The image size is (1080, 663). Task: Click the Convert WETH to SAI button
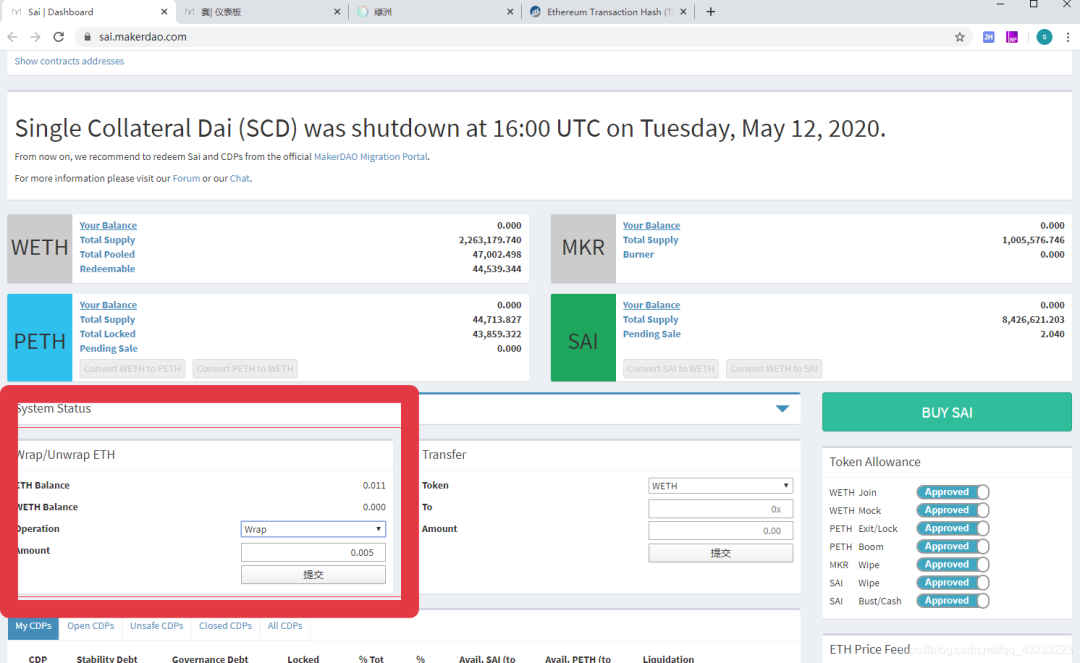[x=774, y=369]
